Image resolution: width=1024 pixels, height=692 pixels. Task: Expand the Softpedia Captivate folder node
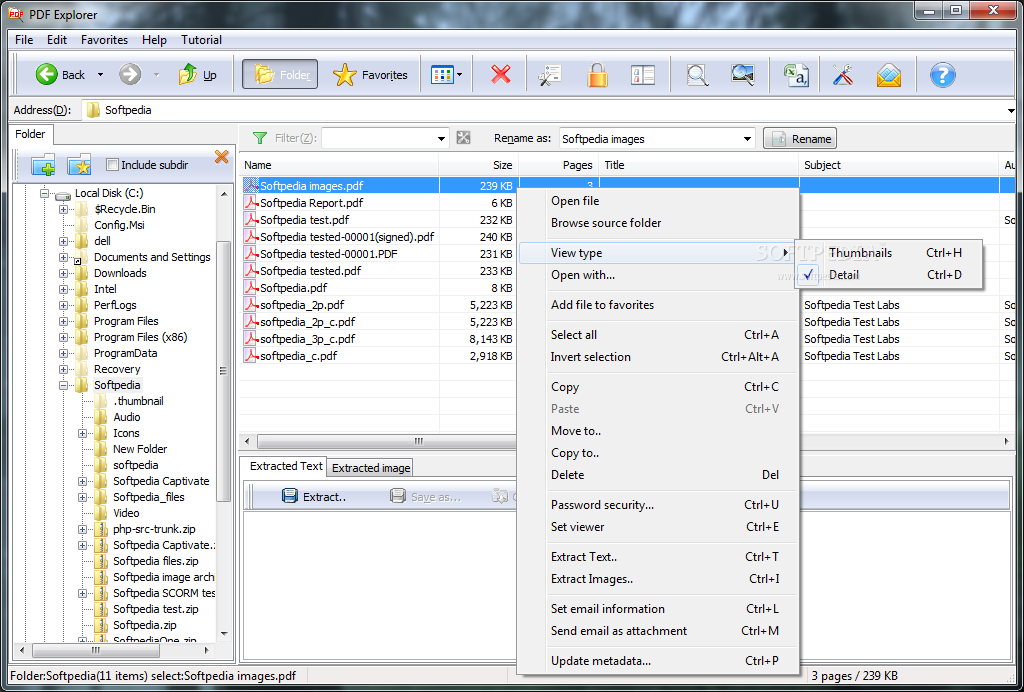pos(82,481)
